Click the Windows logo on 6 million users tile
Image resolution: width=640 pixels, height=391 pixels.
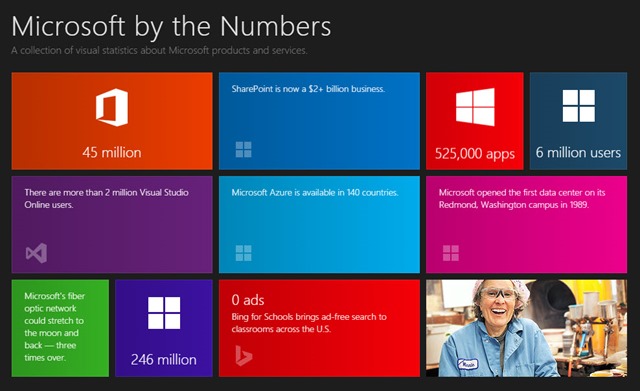point(578,106)
